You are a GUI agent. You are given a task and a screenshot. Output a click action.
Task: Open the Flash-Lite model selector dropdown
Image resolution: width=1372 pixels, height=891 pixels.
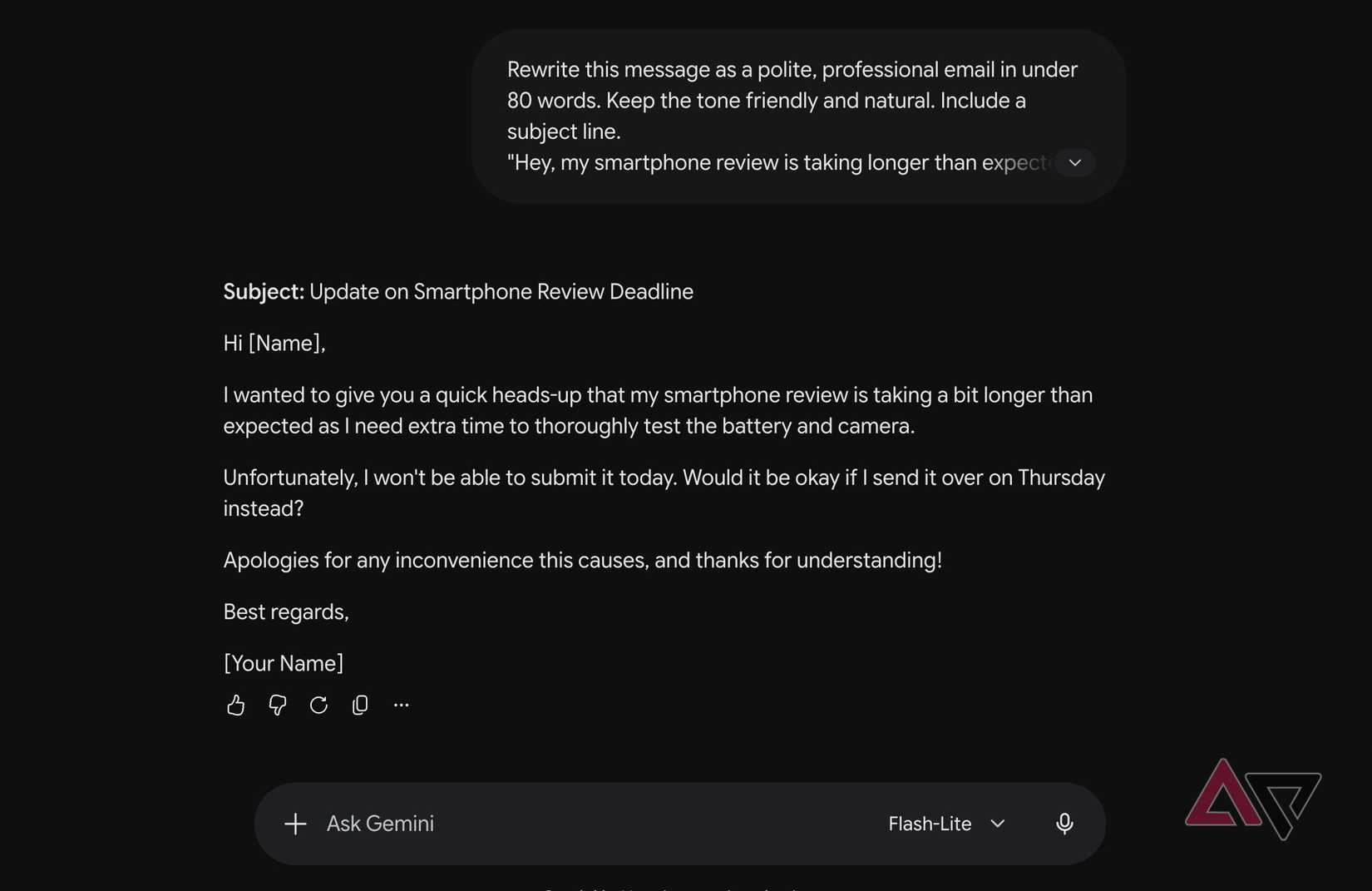pos(947,824)
